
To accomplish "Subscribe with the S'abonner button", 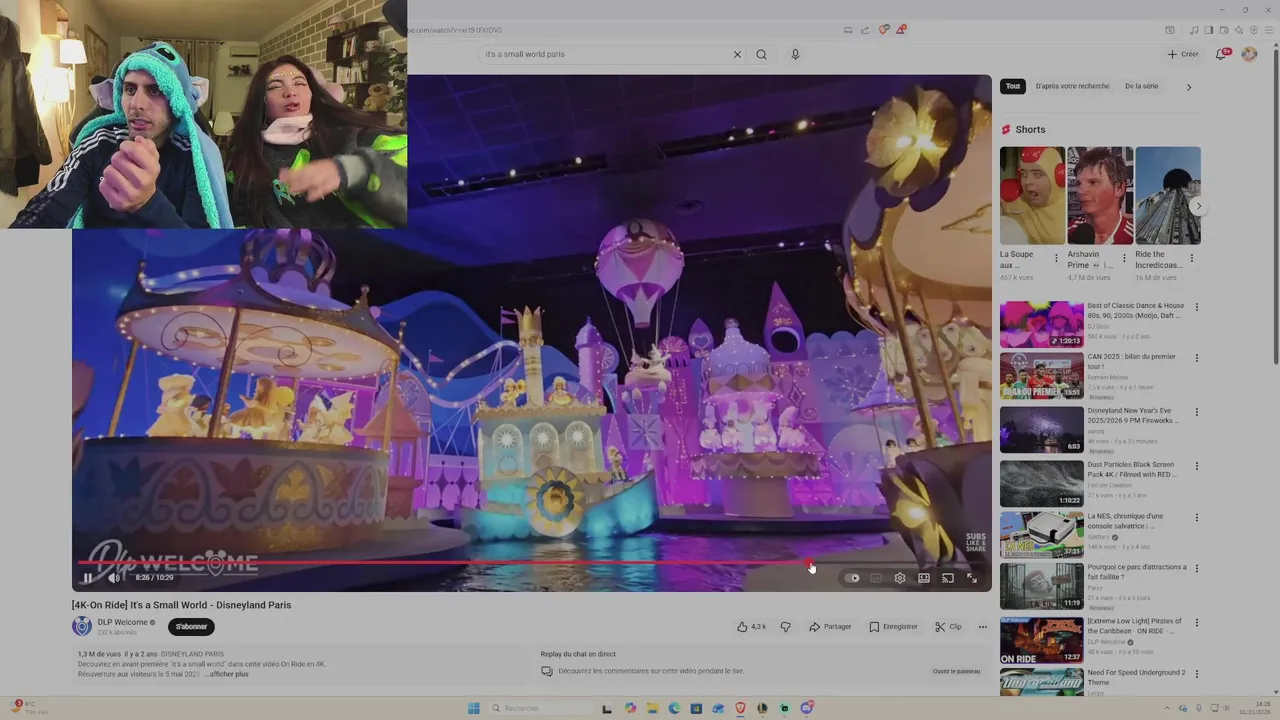I will pyautogui.click(x=191, y=627).
